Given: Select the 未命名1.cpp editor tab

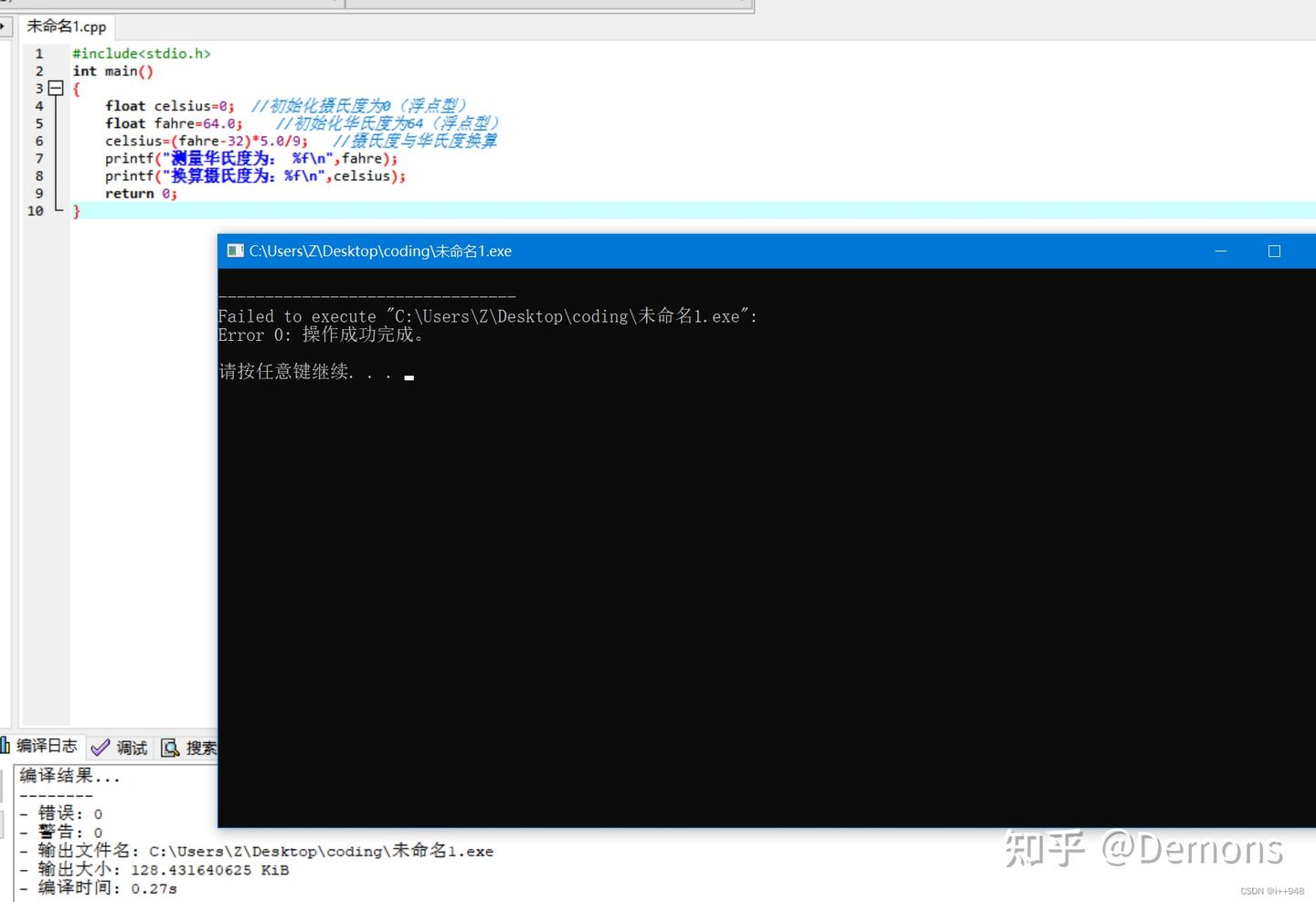Looking at the screenshot, I should tap(66, 27).
